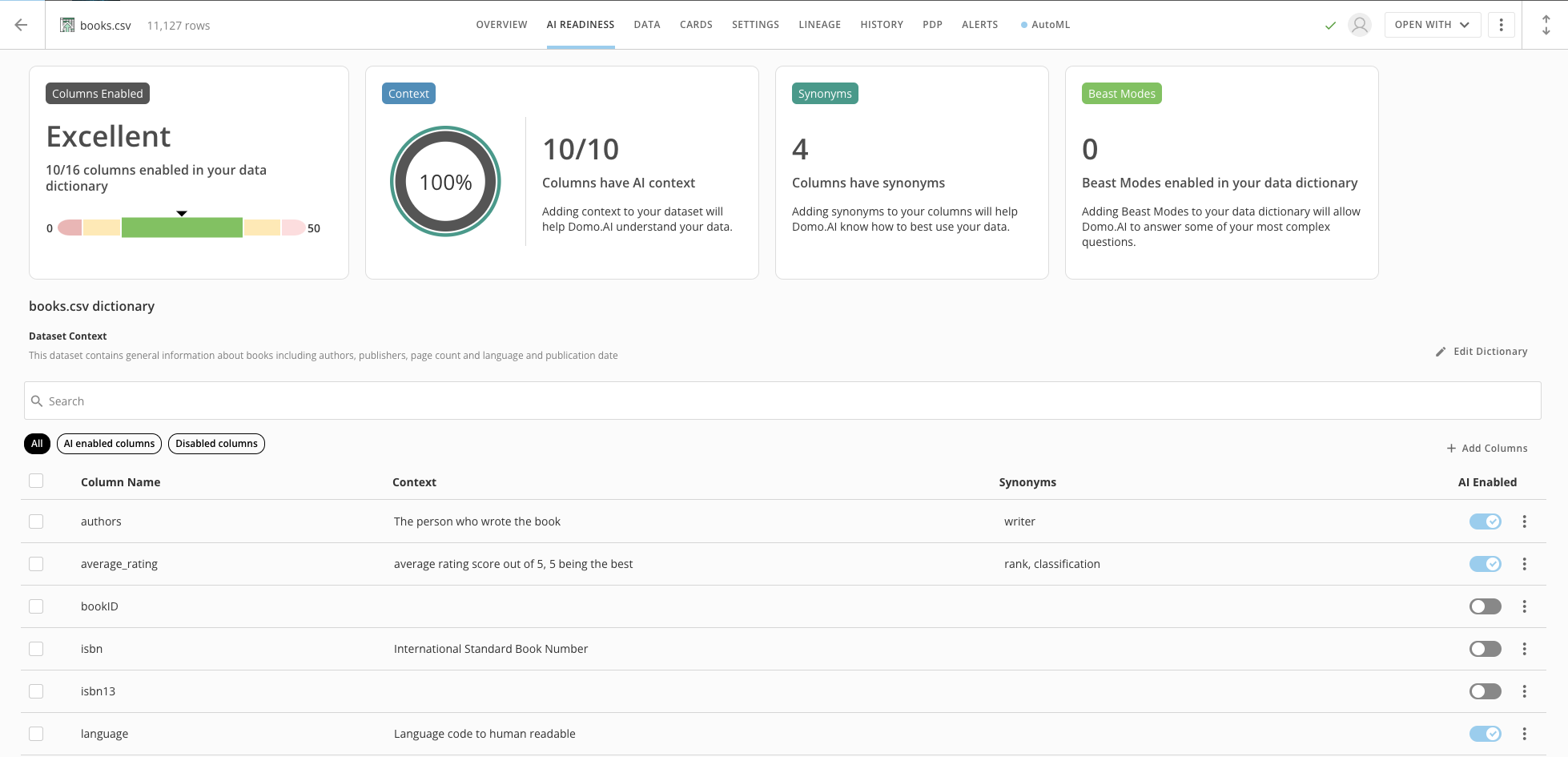Click the expand/collapse vertical arrows icon
The image size is (1568, 757).
(1546, 25)
